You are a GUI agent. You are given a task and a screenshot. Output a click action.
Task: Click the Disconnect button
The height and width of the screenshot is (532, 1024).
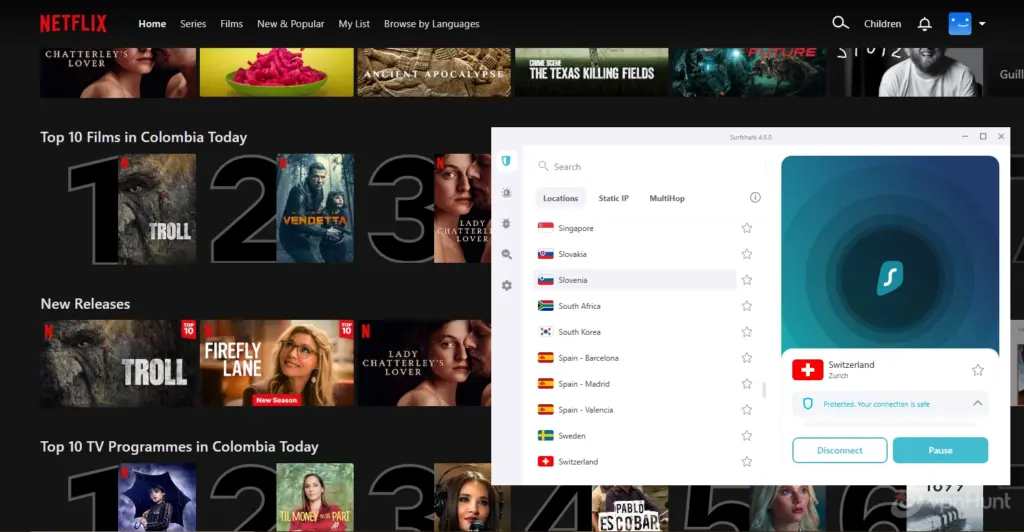click(839, 450)
